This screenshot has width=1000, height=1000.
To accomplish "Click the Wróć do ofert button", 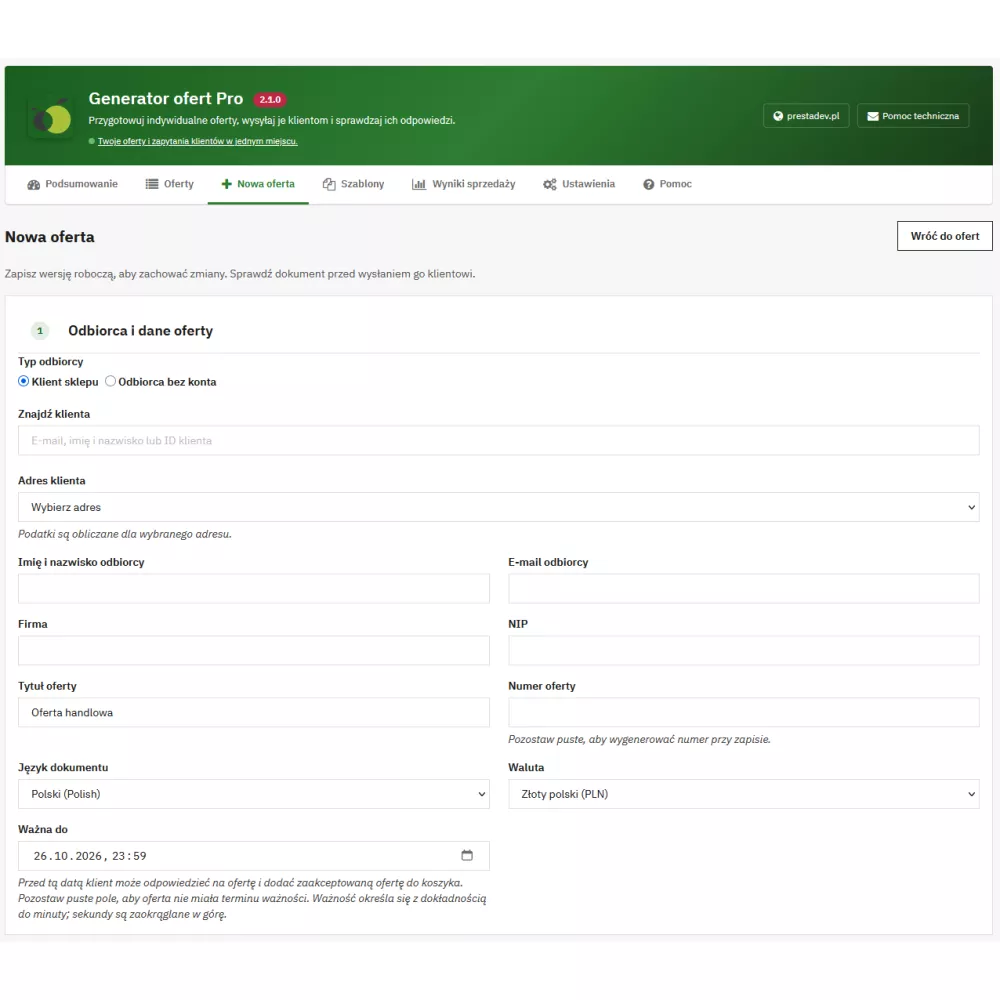I will coord(945,236).
